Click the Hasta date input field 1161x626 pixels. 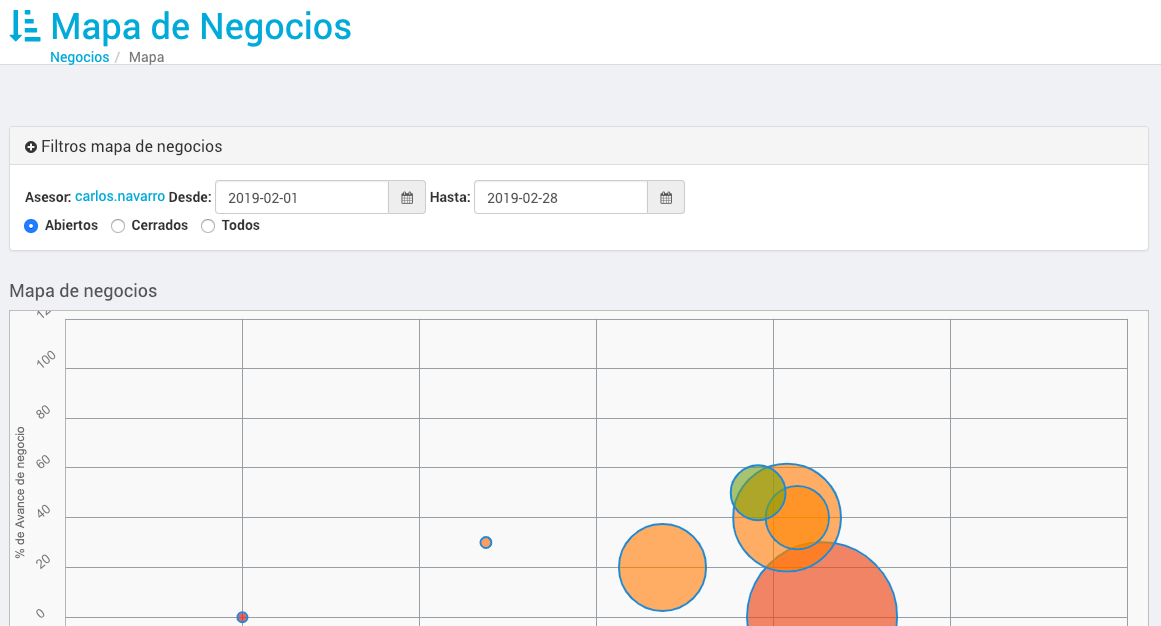[561, 197]
